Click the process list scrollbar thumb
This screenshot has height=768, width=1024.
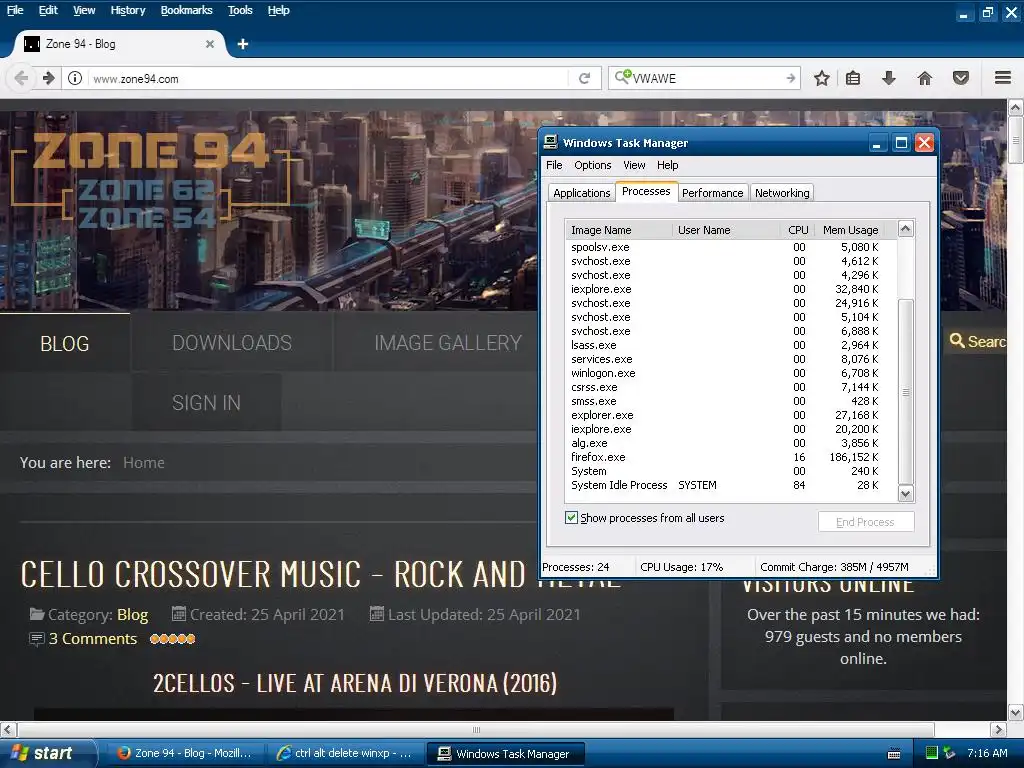[x=905, y=392]
